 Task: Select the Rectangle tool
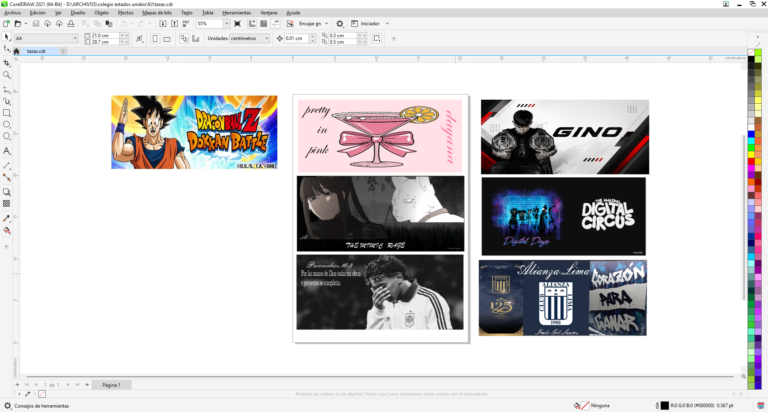pyautogui.click(x=6, y=113)
